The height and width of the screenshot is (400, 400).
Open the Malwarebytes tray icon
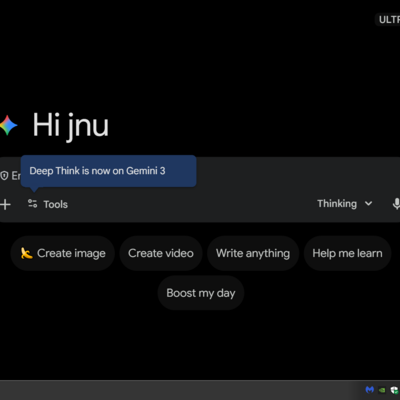pyautogui.click(x=369, y=389)
